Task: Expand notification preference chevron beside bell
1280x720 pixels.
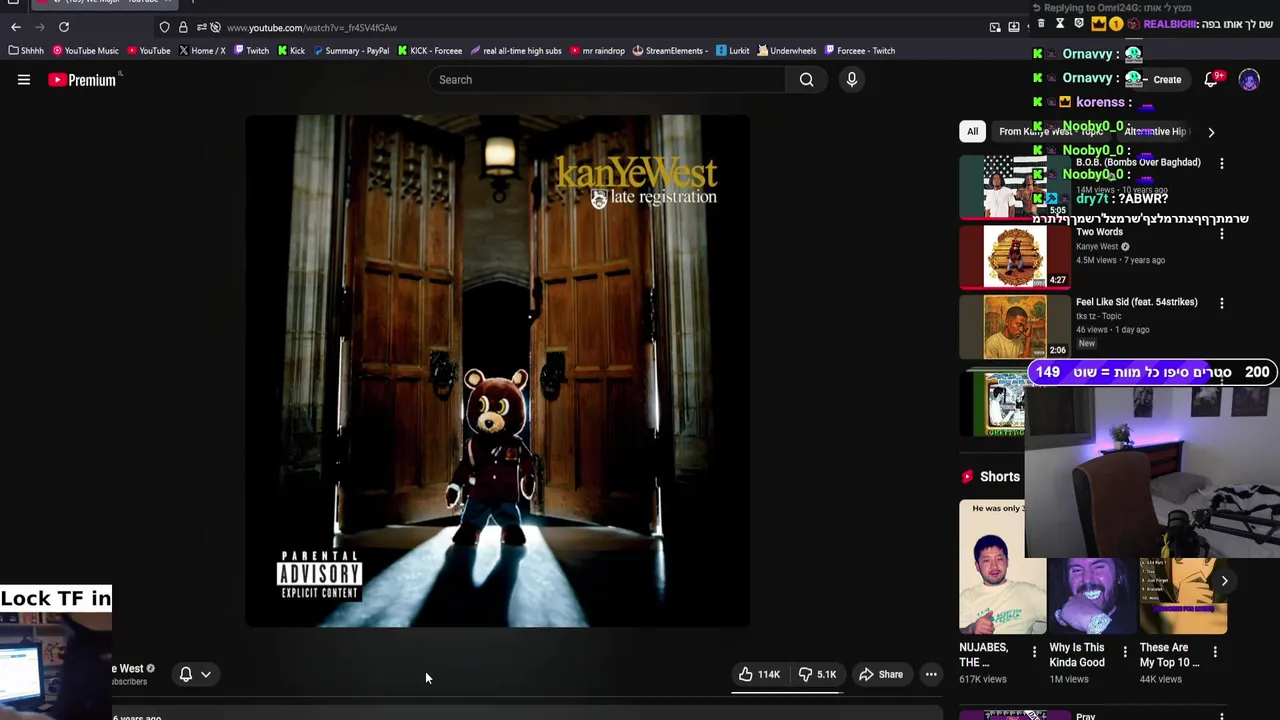Action: click(x=205, y=674)
